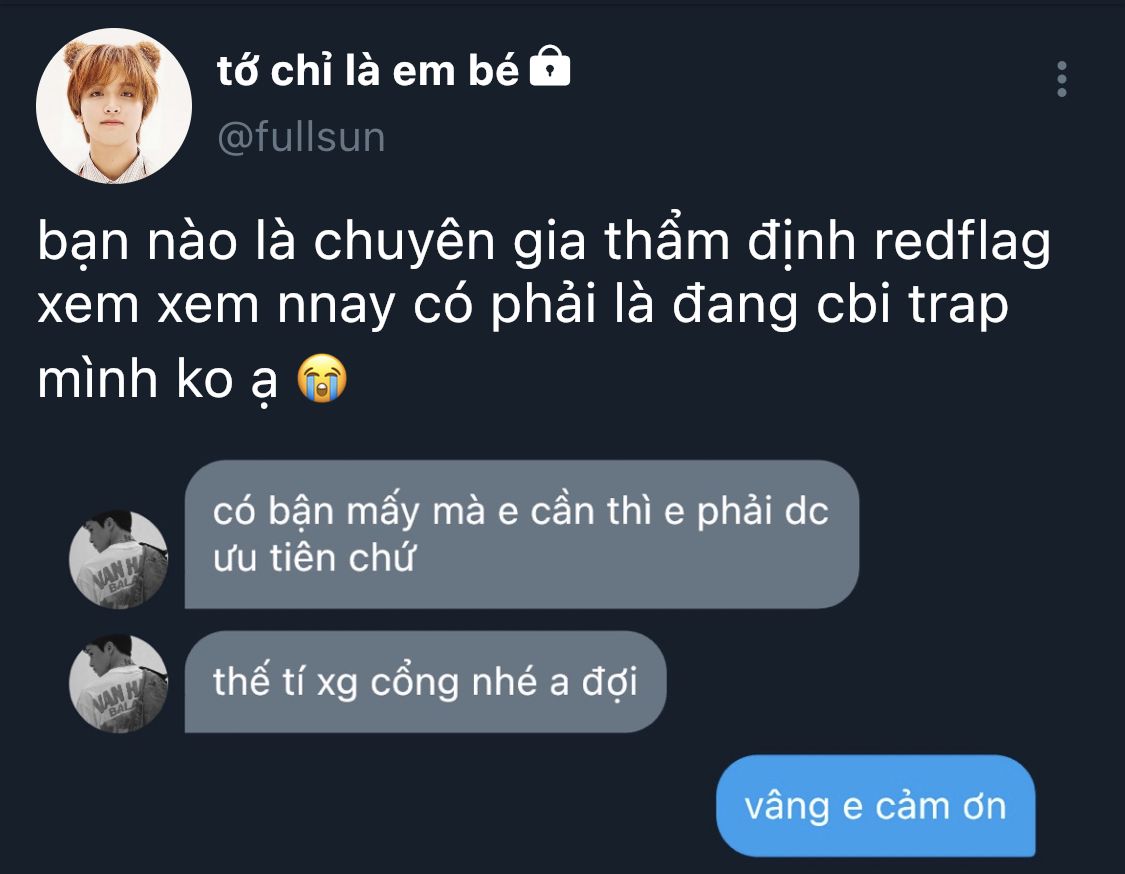
Task: Select the message 'thế tí xg cổng nhé a đợi'
Action: (425, 682)
